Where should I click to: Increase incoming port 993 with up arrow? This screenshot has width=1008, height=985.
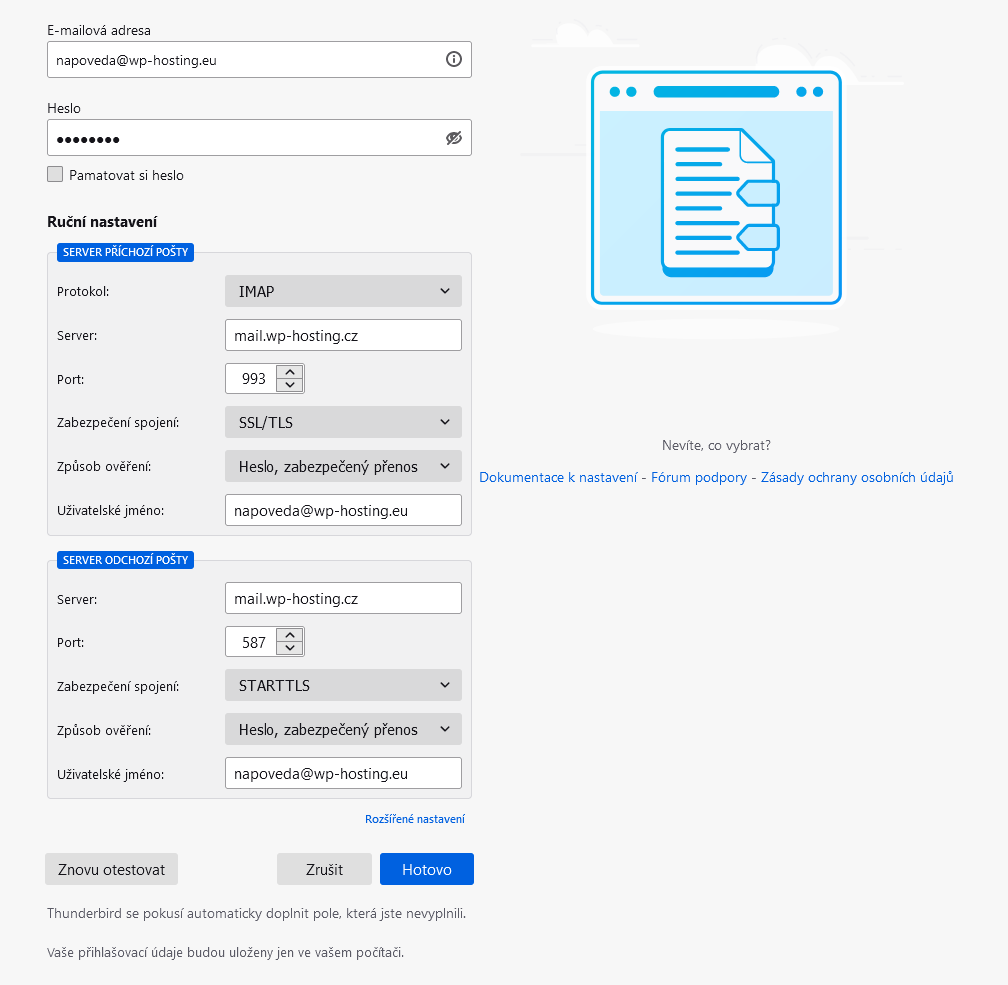[290, 372]
